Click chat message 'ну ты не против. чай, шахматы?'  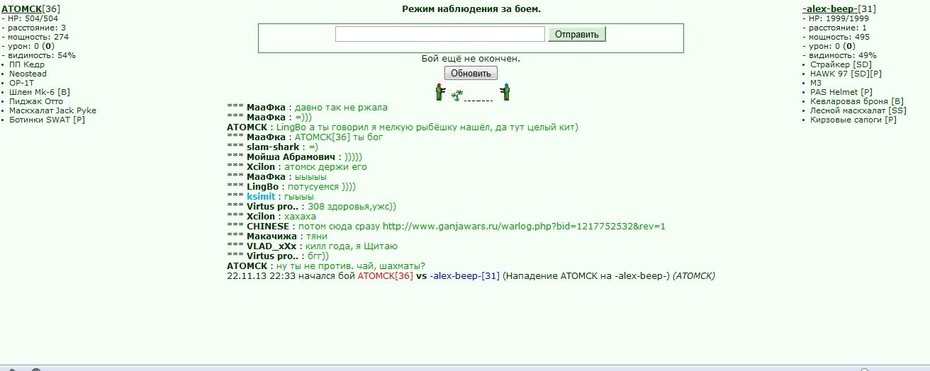[351, 266]
